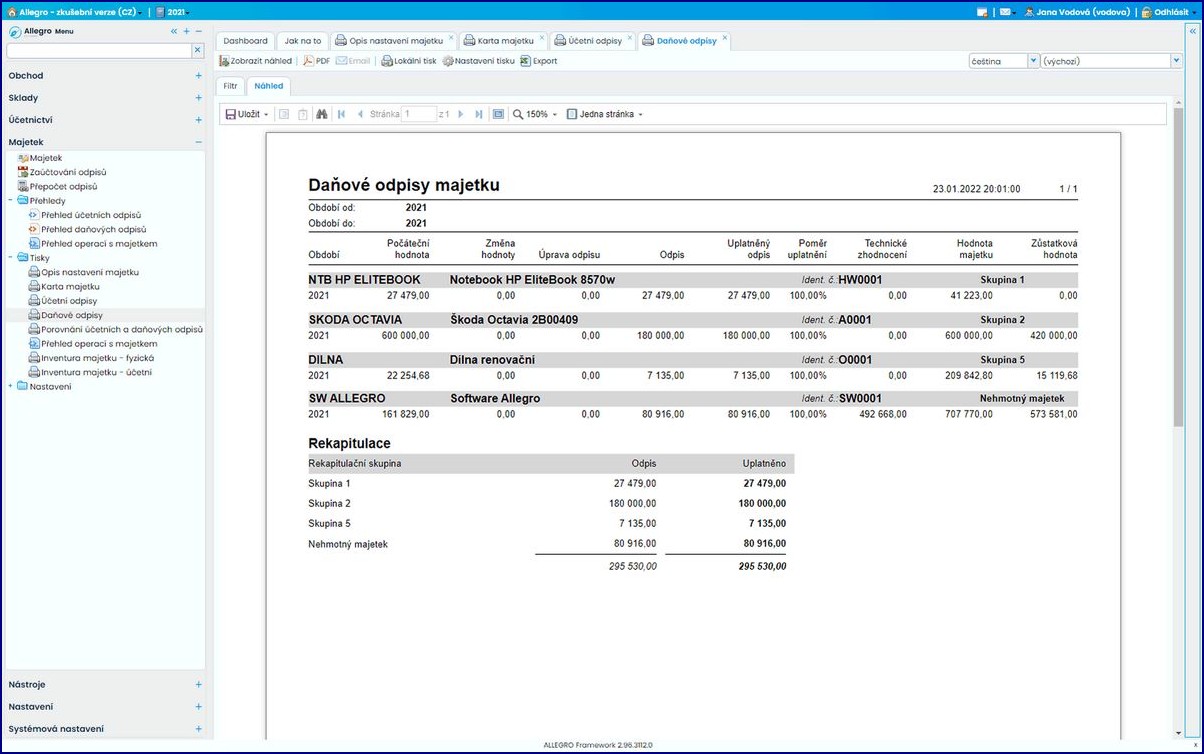
Task: Open the 150% zoom dropdown
Action: (535, 114)
